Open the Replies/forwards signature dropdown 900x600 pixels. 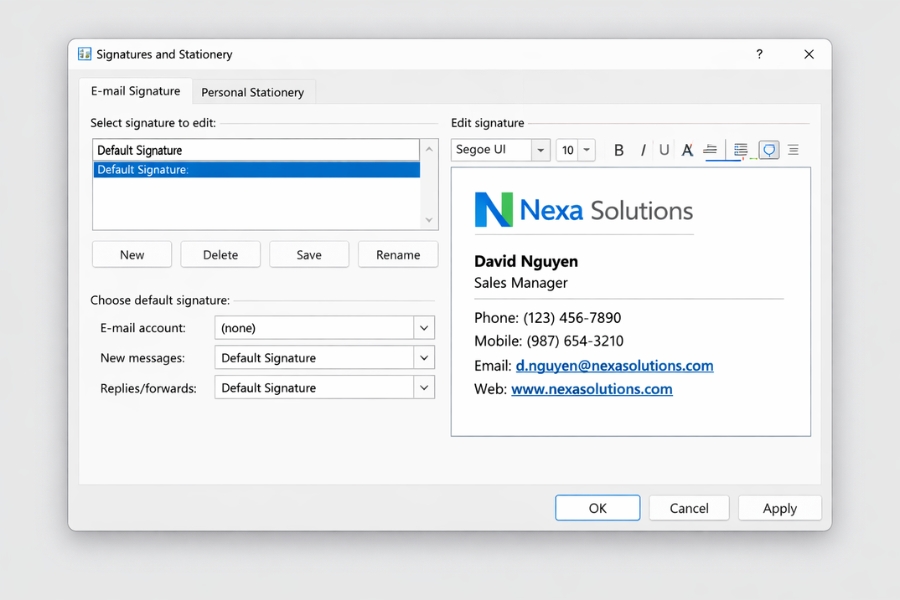(422, 387)
